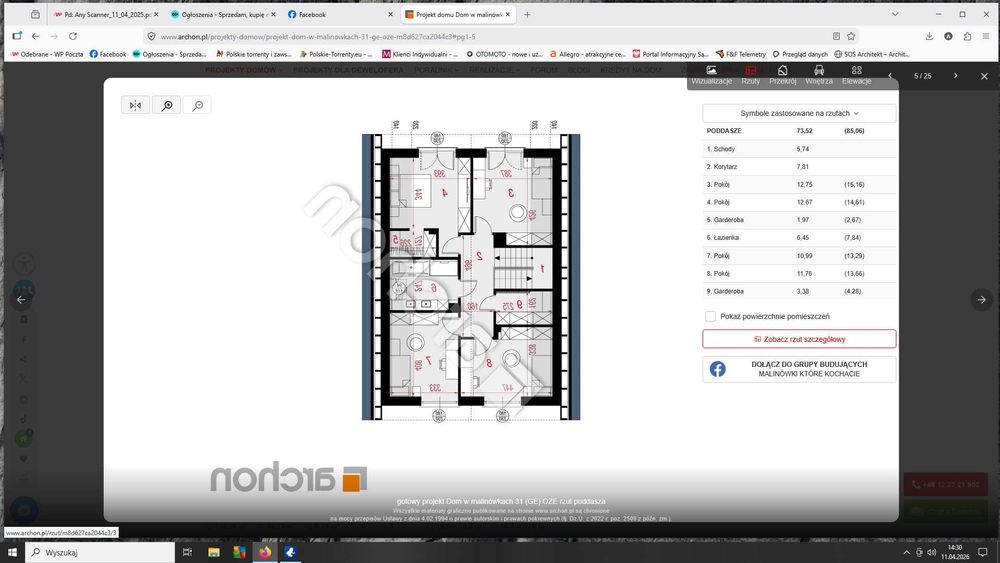Zoom in on the floor plan

coord(167,105)
